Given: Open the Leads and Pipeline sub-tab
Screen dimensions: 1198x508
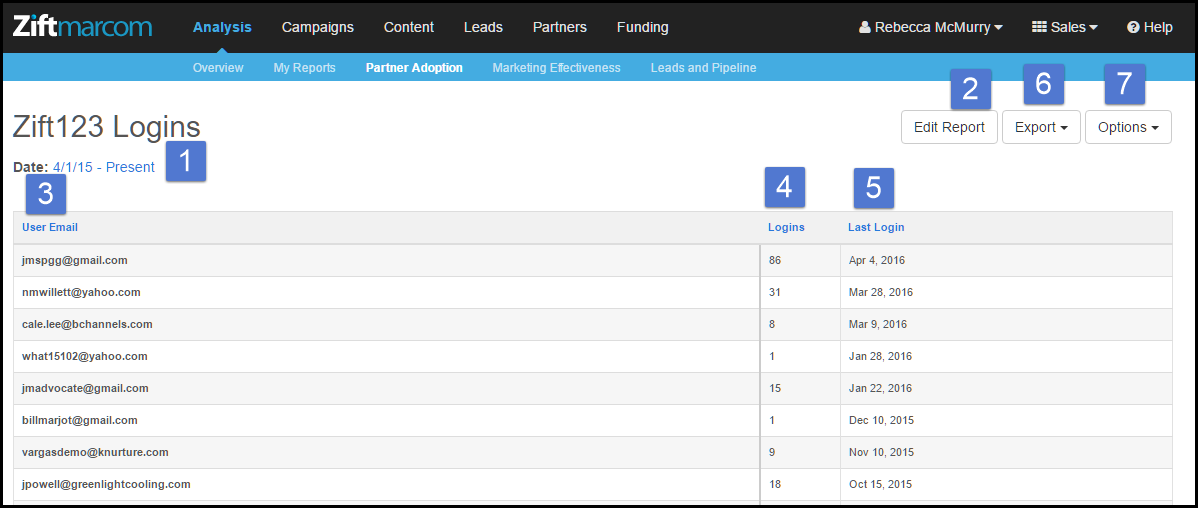Looking at the screenshot, I should tap(704, 68).
